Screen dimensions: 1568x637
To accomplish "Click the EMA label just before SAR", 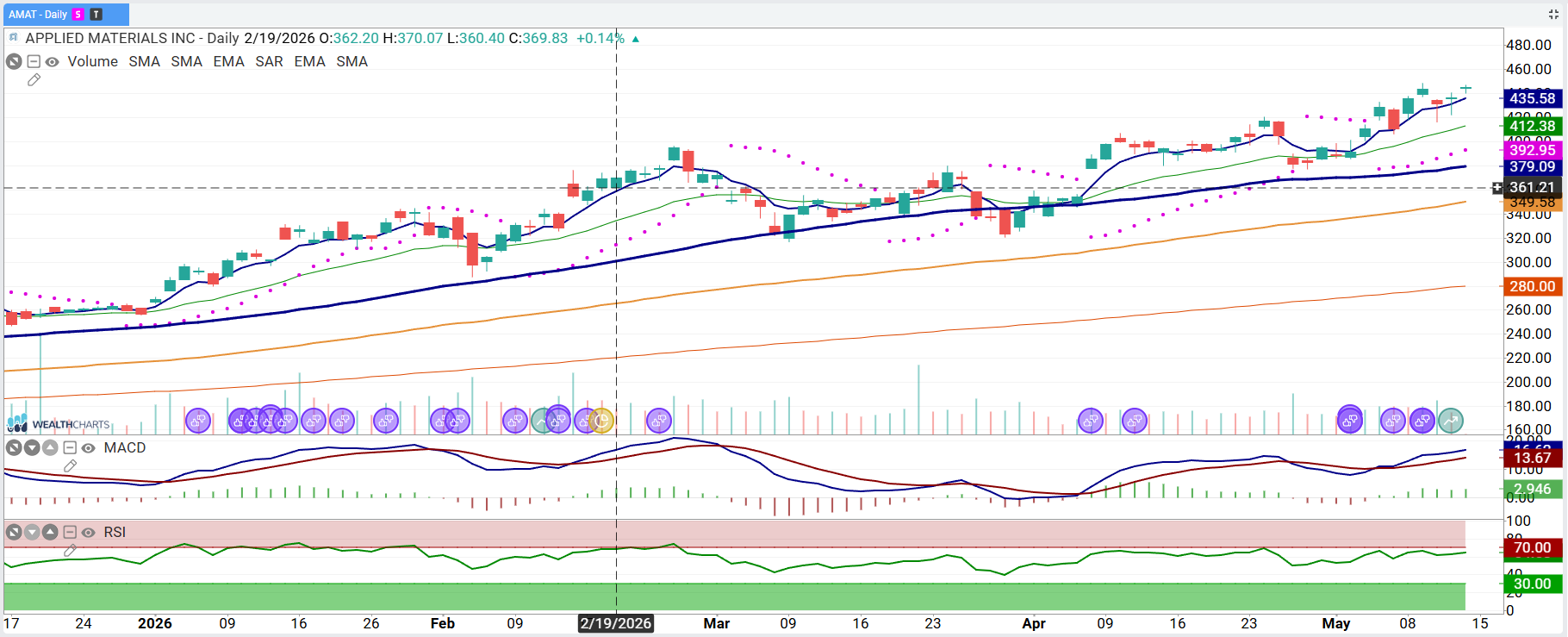I will [228, 61].
